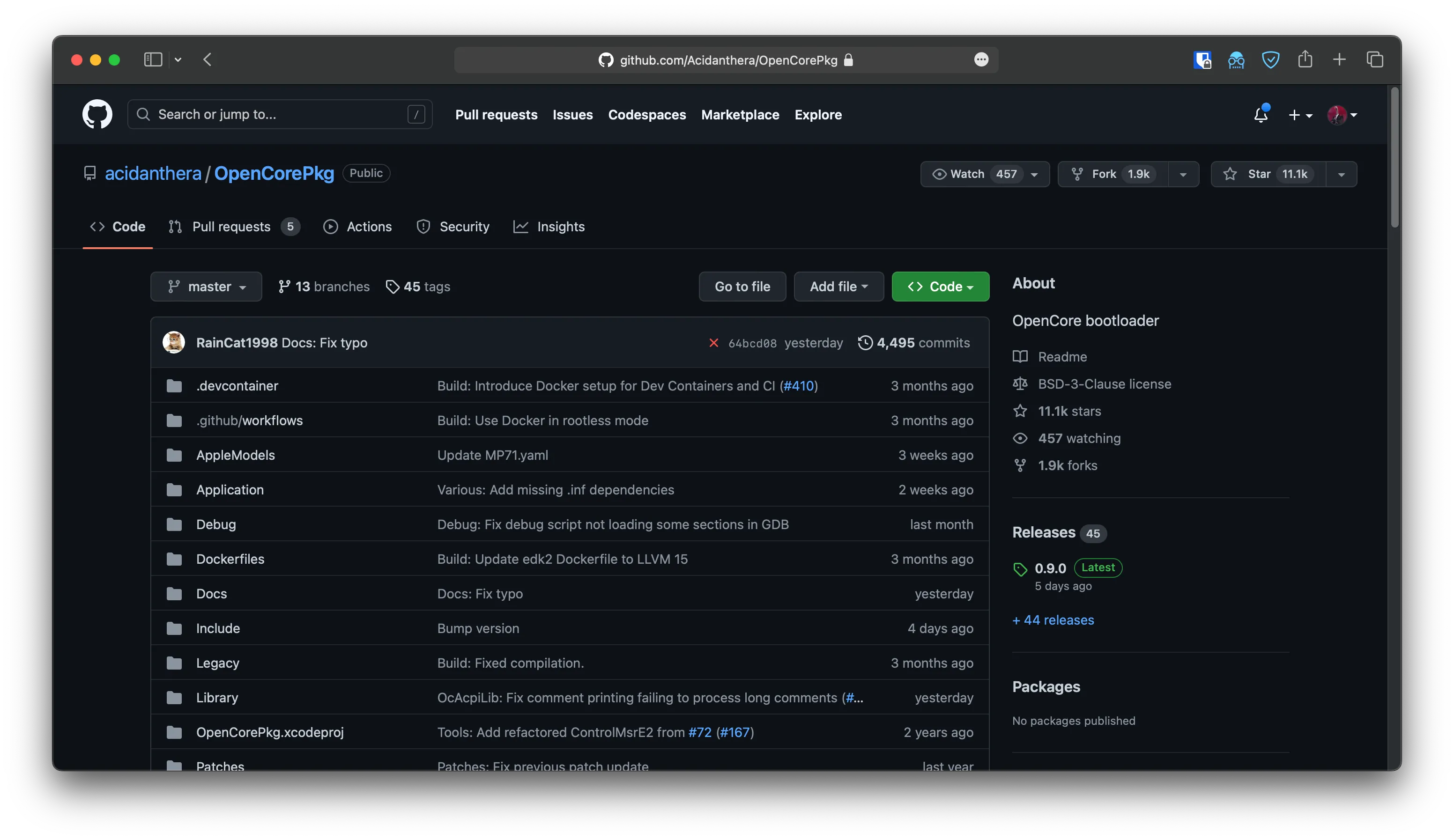1454x840 pixels.
Task: Click the Library folder icon
Action: click(x=174, y=698)
